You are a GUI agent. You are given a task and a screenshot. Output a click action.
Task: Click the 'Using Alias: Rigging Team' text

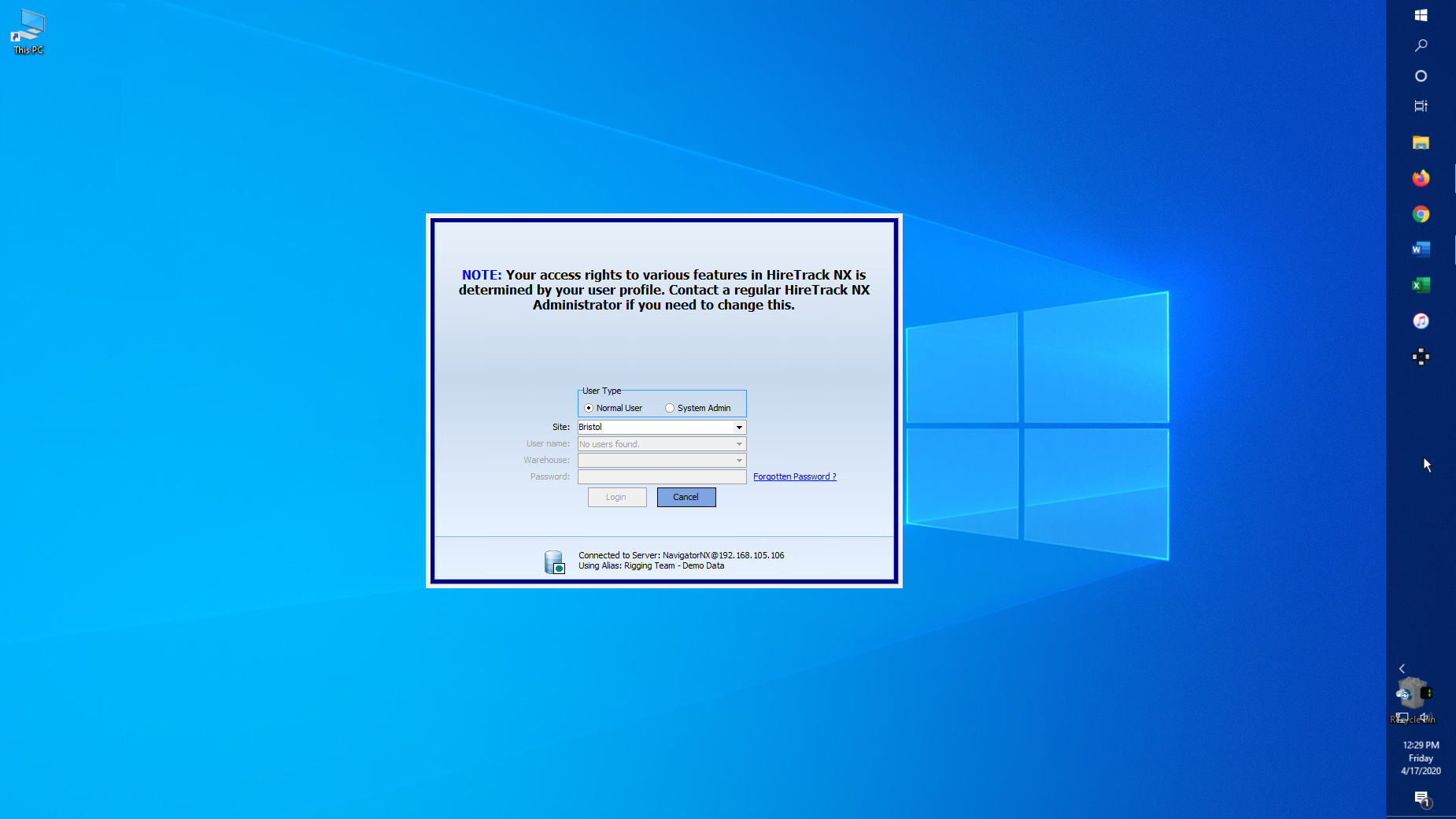click(652, 565)
